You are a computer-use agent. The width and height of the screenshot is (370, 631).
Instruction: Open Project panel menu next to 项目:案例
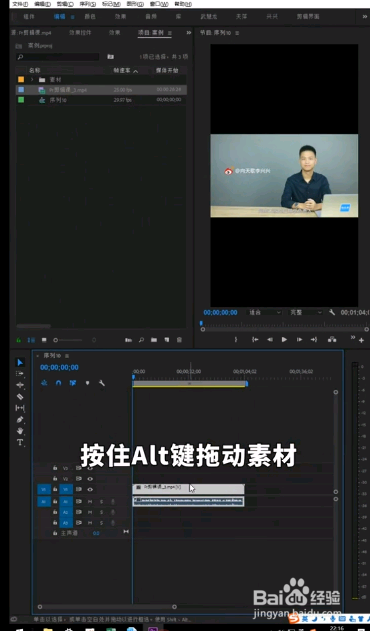[x=170, y=33]
